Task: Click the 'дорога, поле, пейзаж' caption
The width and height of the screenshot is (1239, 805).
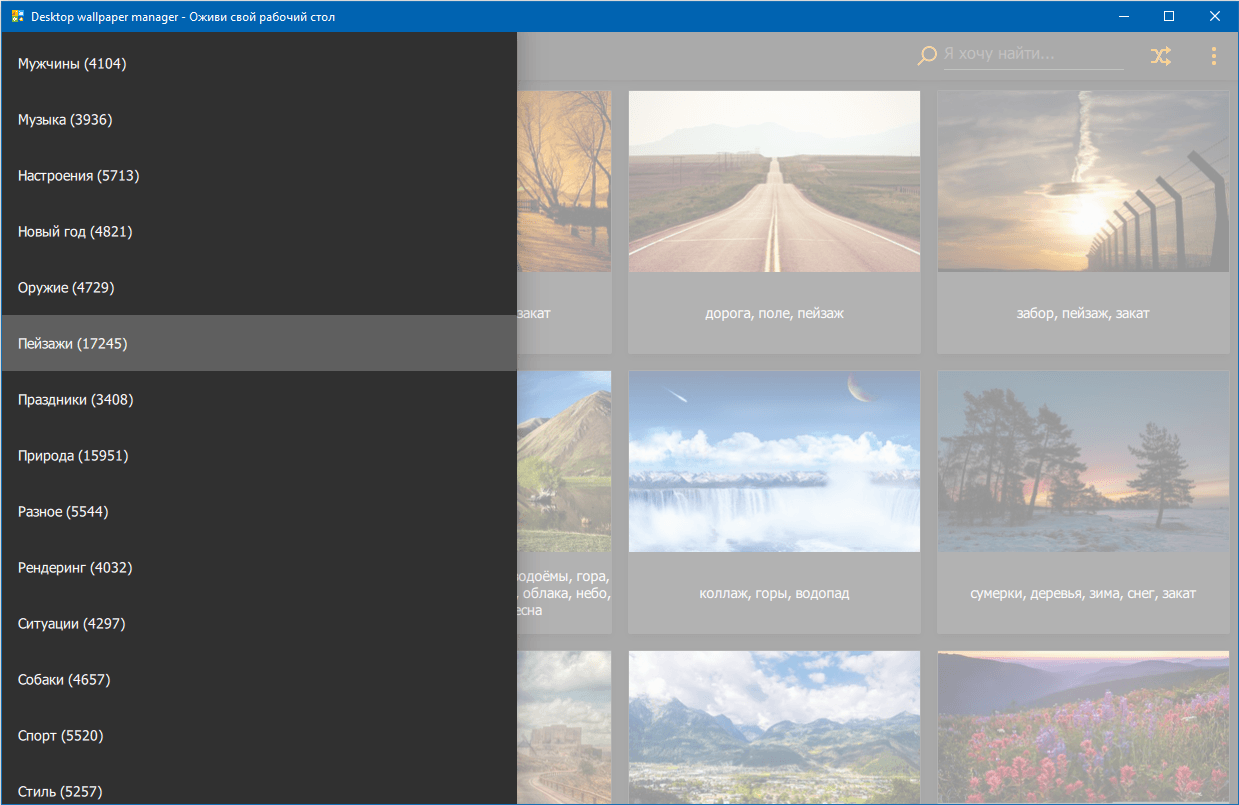Action: (x=774, y=313)
